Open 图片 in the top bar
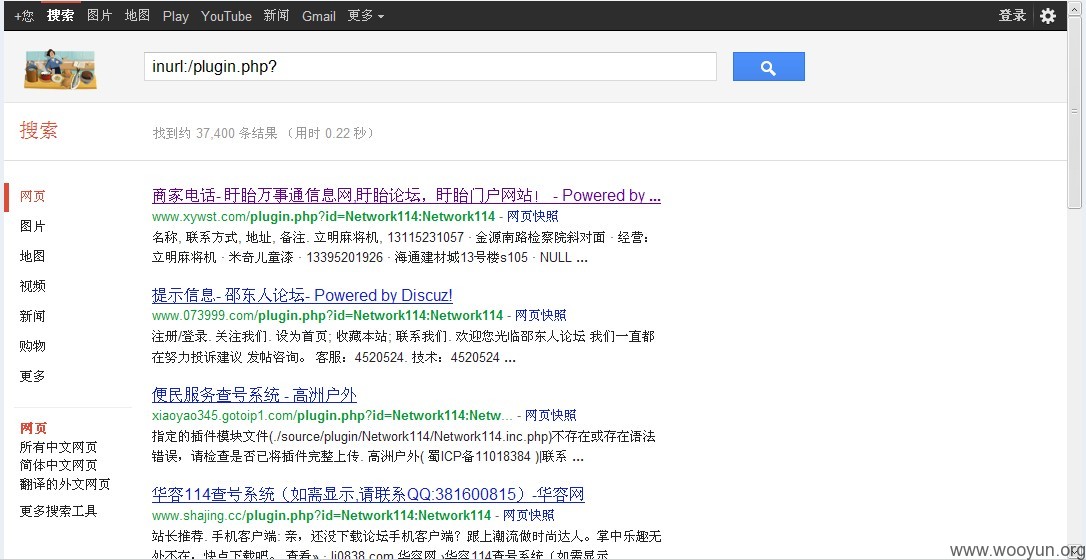 pos(100,15)
